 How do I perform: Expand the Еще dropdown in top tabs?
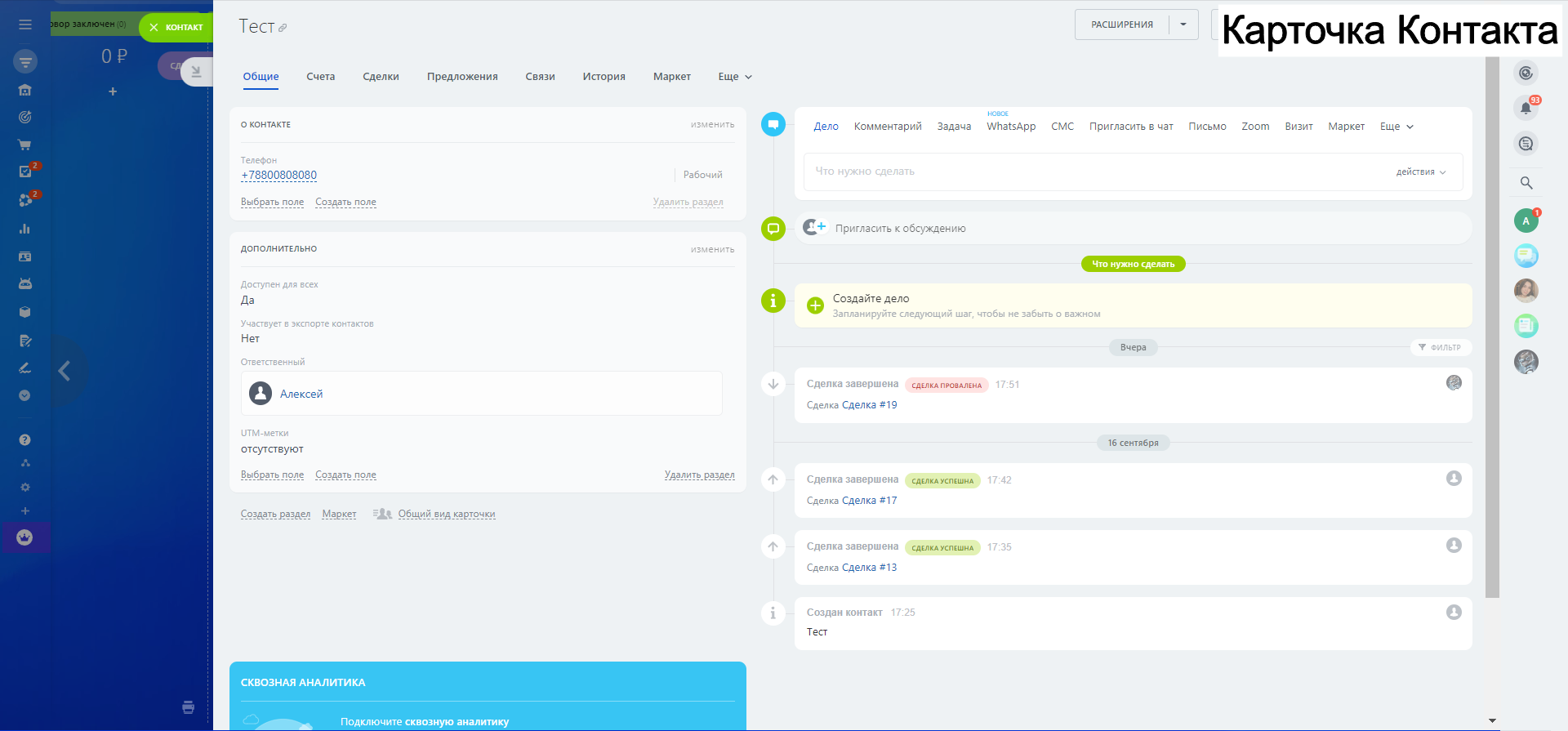pos(735,77)
